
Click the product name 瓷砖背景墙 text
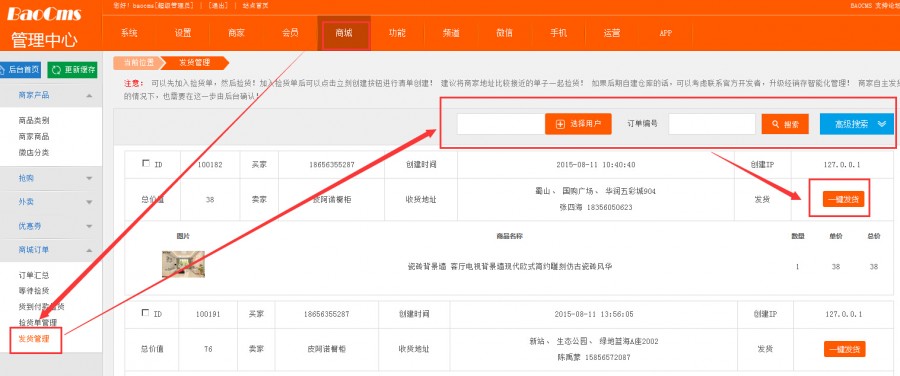[510, 266]
